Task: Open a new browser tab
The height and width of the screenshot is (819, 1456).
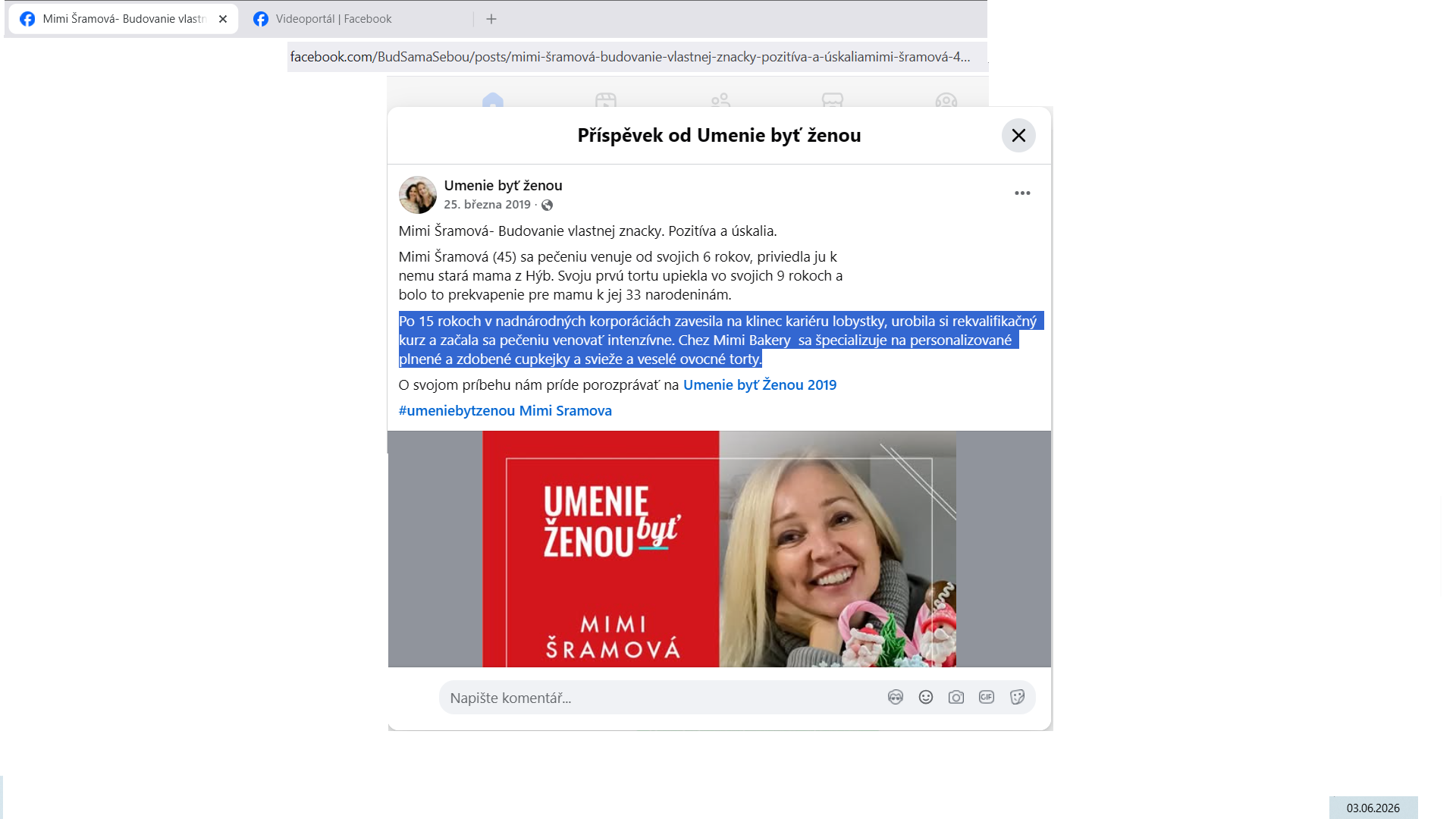Action: coord(491,19)
